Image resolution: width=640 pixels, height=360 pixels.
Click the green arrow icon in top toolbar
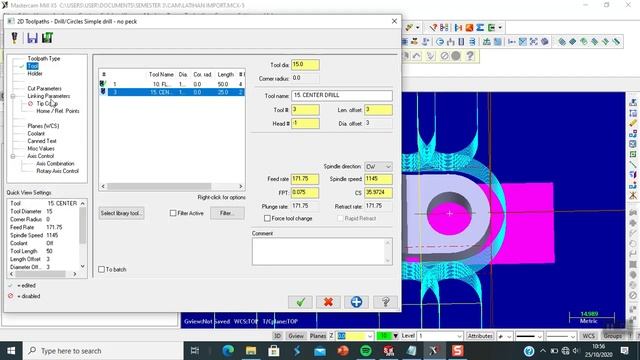[491, 28]
